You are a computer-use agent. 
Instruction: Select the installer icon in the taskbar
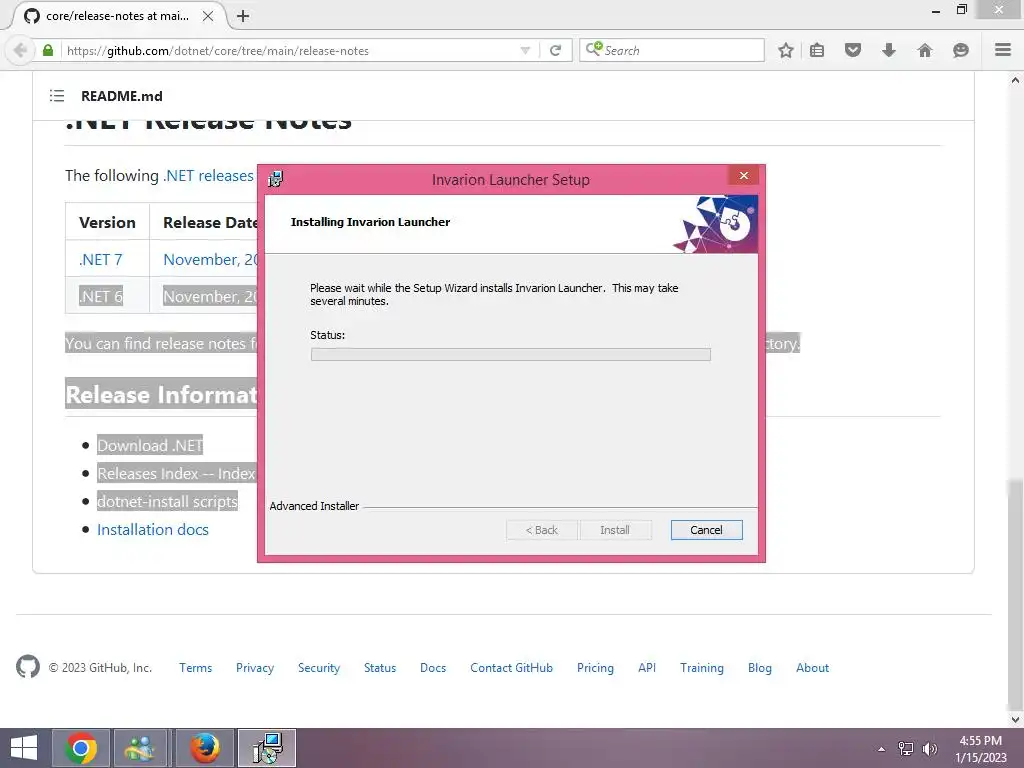(267, 748)
